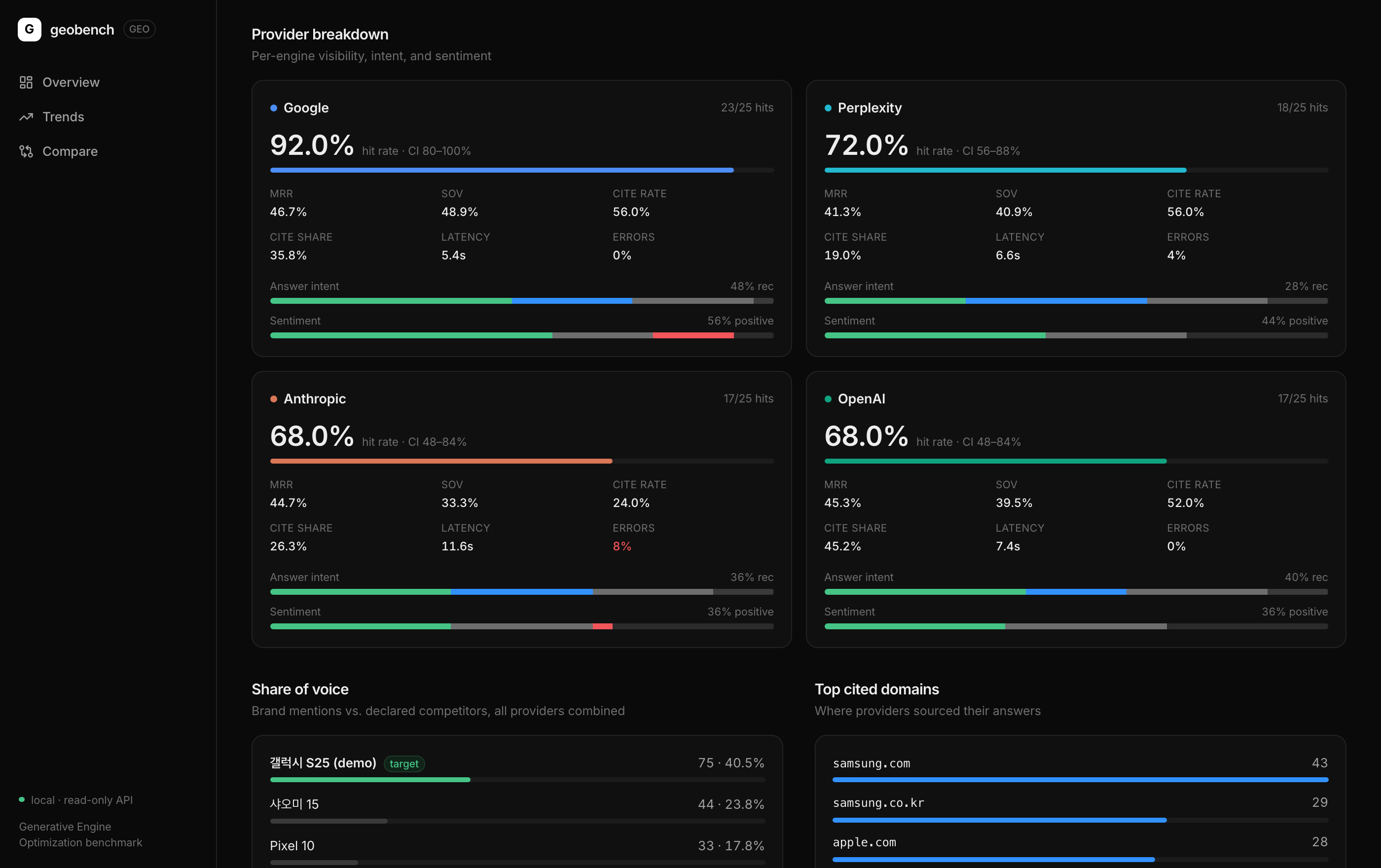Click the green target badge for 갤럭시 S25
The image size is (1381, 868).
tap(404, 763)
